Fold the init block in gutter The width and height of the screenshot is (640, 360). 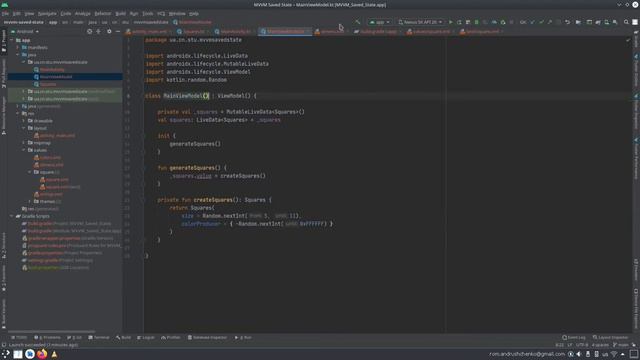pyautogui.click(x=143, y=136)
